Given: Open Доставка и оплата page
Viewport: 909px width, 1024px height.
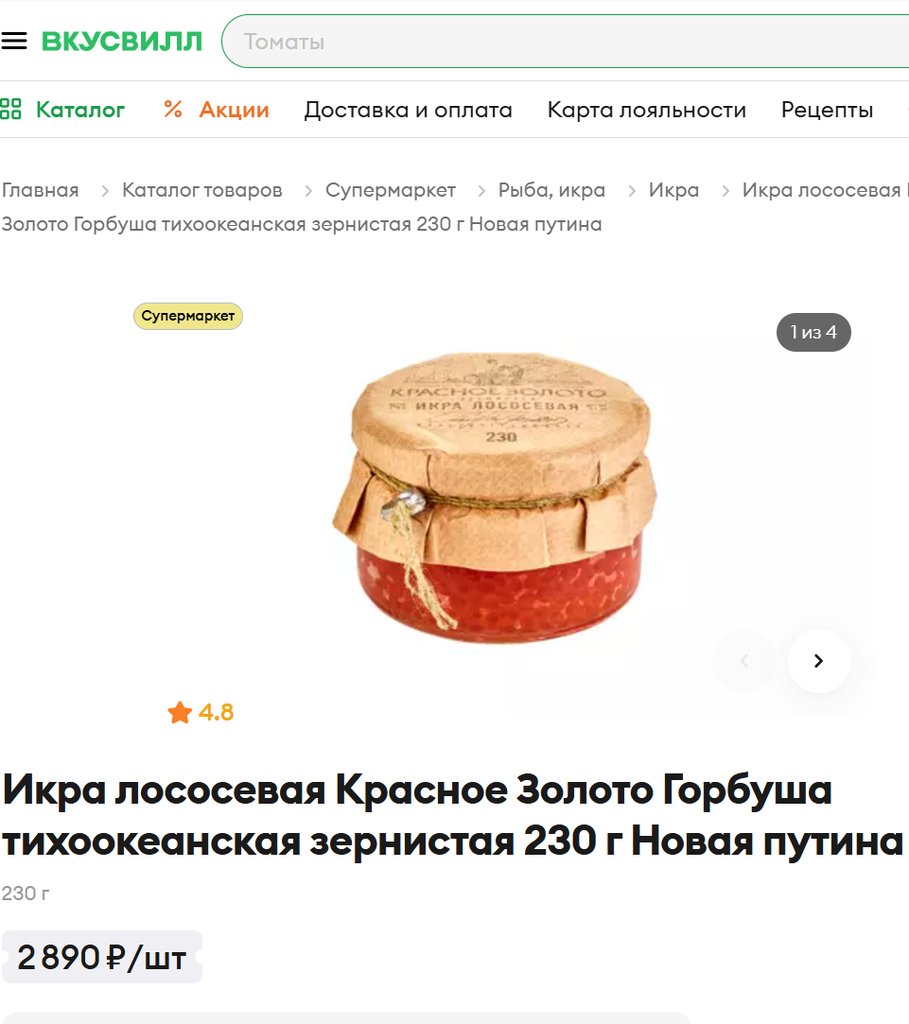Looking at the screenshot, I should [x=408, y=110].
